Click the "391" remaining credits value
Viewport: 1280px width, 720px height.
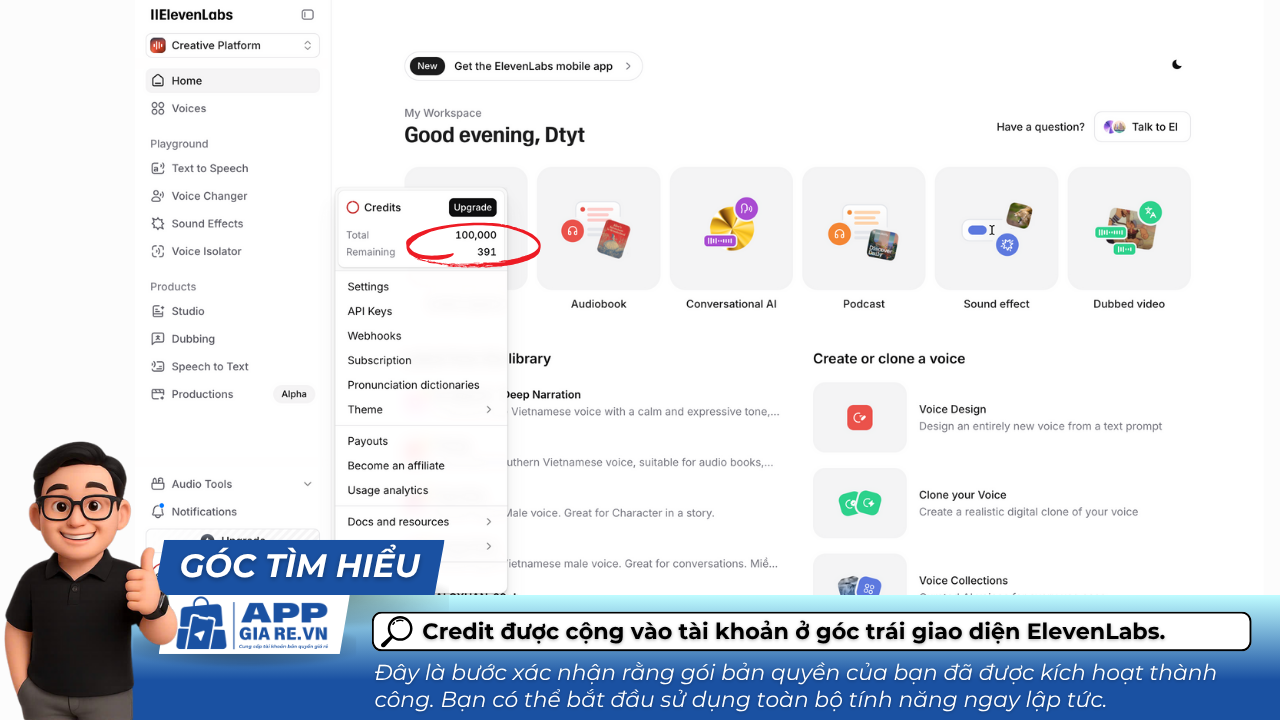coord(487,252)
